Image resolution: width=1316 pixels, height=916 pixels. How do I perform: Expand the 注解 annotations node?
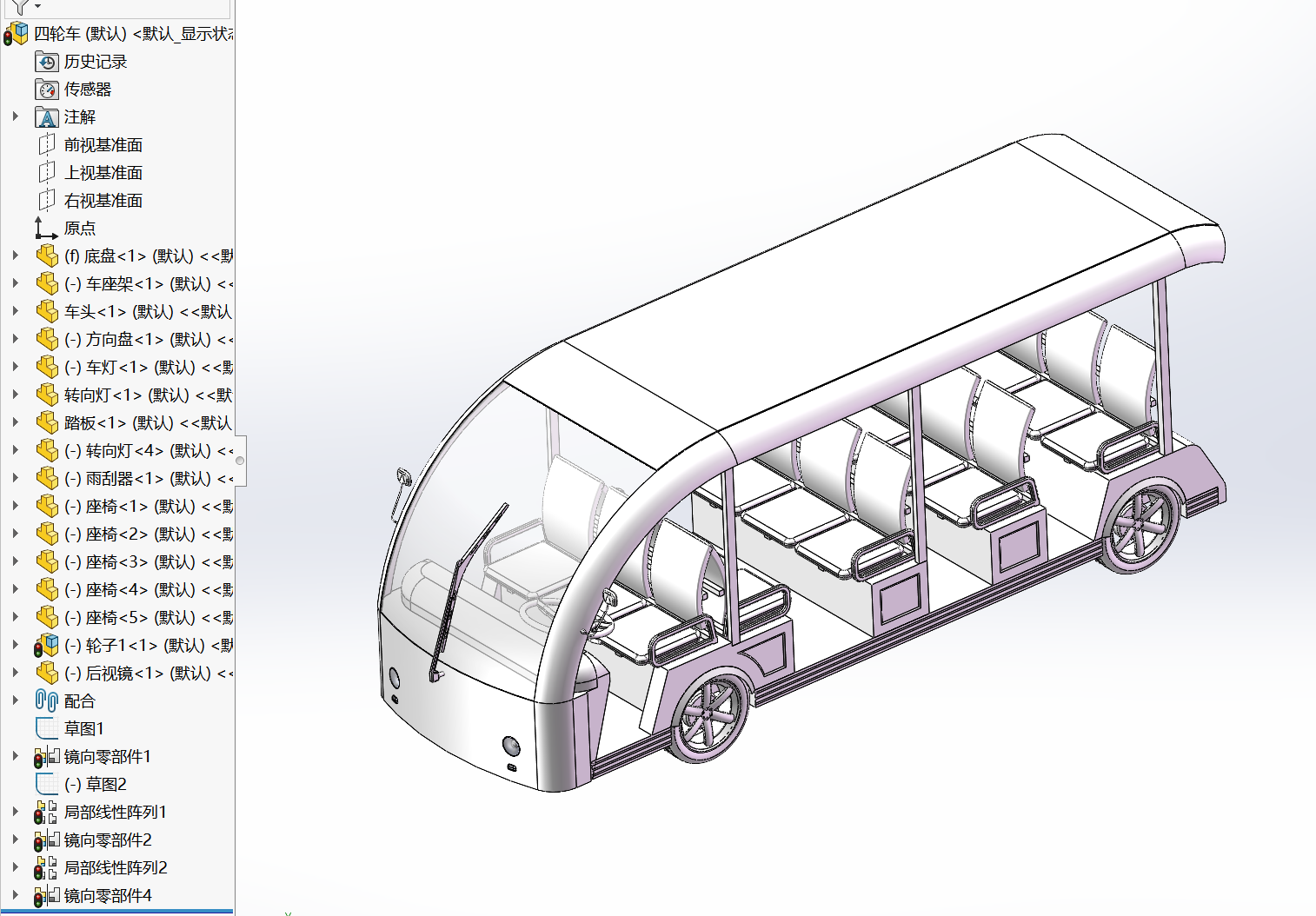[15, 116]
